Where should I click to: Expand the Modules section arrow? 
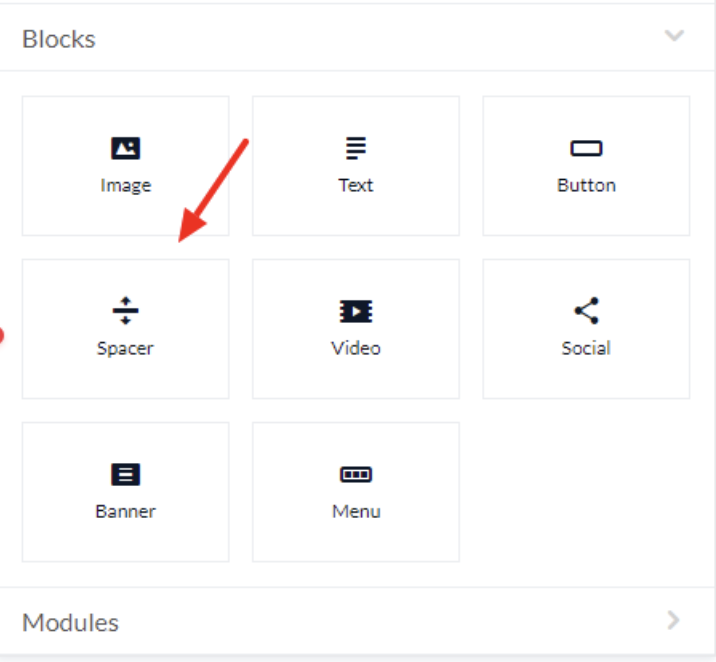pyautogui.click(x=674, y=620)
